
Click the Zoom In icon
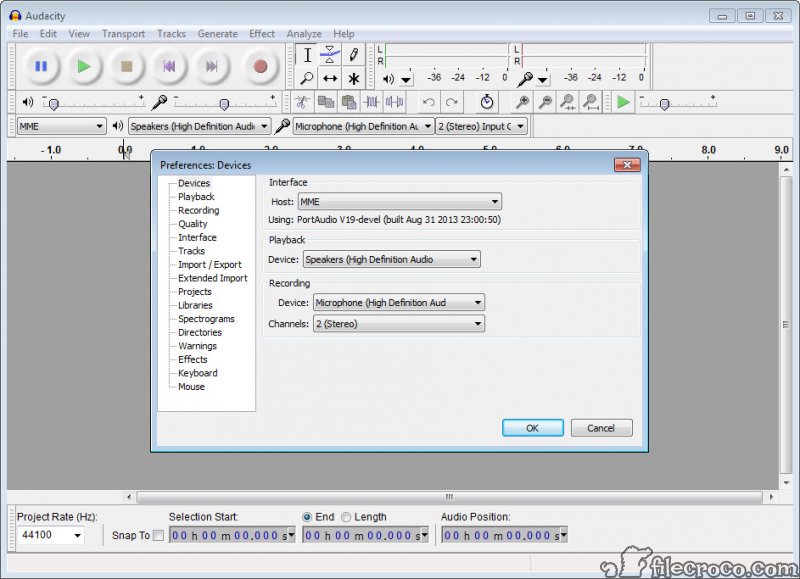click(x=522, y=103)
